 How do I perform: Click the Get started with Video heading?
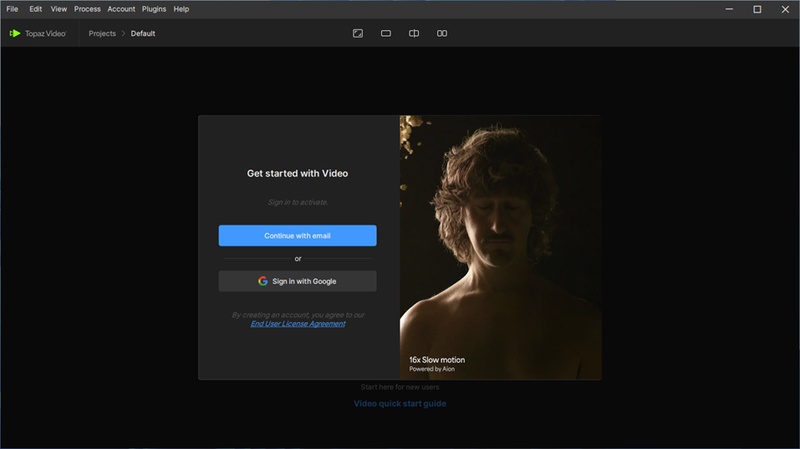297,173
